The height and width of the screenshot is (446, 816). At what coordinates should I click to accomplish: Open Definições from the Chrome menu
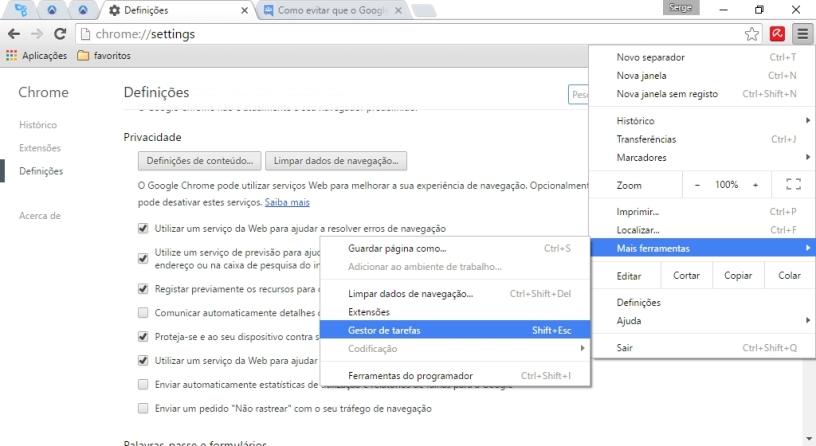click(702, 302)
